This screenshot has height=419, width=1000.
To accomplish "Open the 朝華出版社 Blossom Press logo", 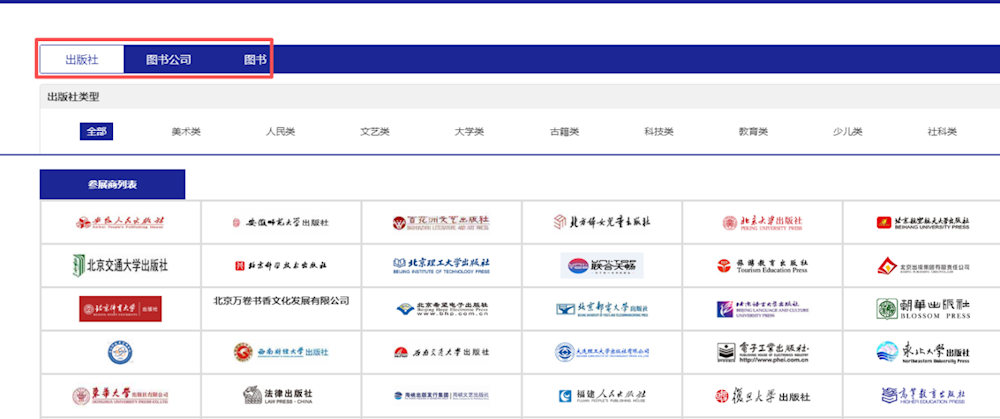I will coord(923,309).
